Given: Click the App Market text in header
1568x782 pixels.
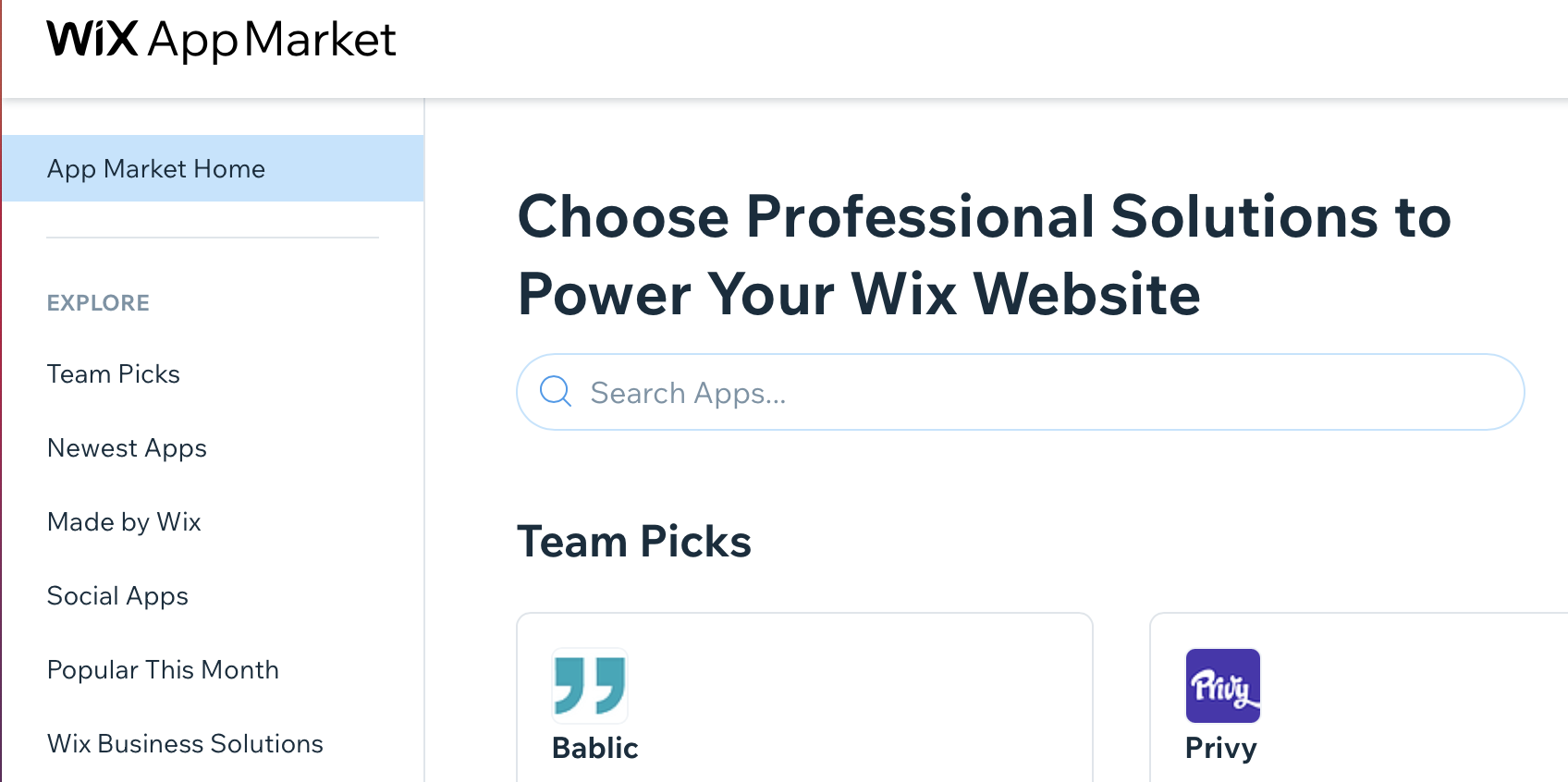Looking at the screenshot, I should pos(272,41).
